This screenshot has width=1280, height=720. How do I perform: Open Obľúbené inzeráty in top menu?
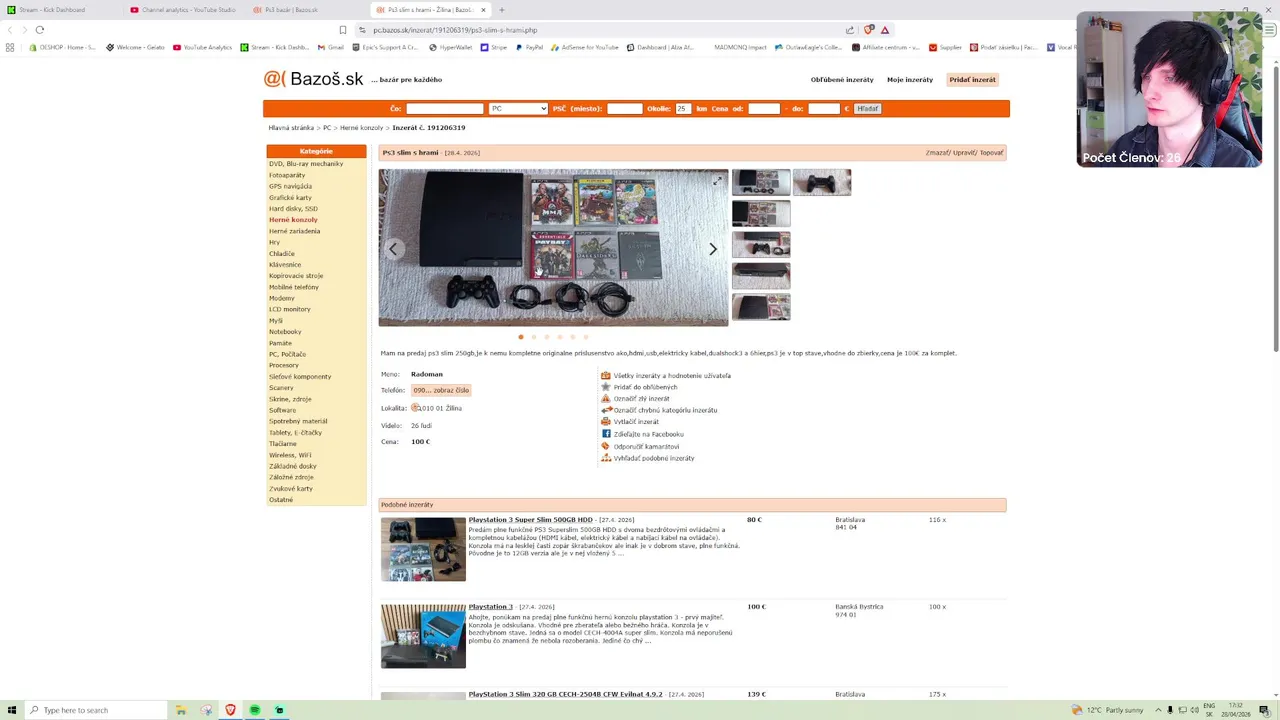tap(842, 79)
